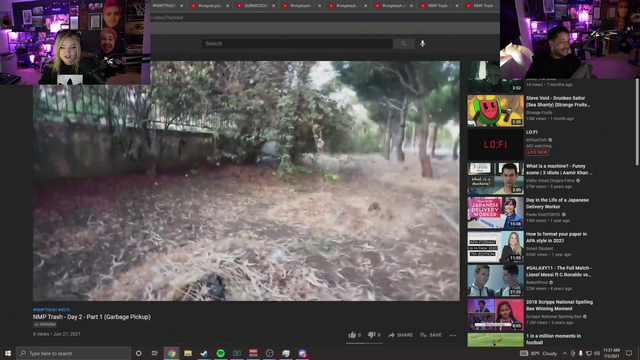Close the #nmprecycle browser tab
The width and height of the screenshot is (640, 360).
pyautogui.click(x=227, y=6)
